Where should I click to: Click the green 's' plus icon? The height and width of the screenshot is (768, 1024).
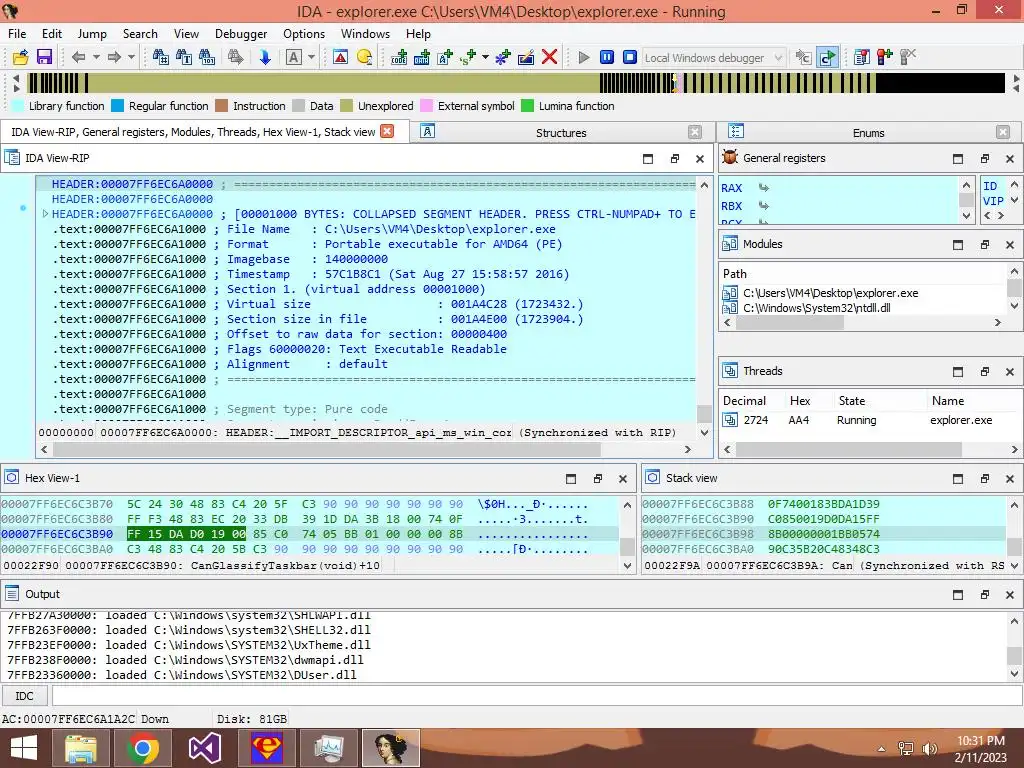click(468, 57)
